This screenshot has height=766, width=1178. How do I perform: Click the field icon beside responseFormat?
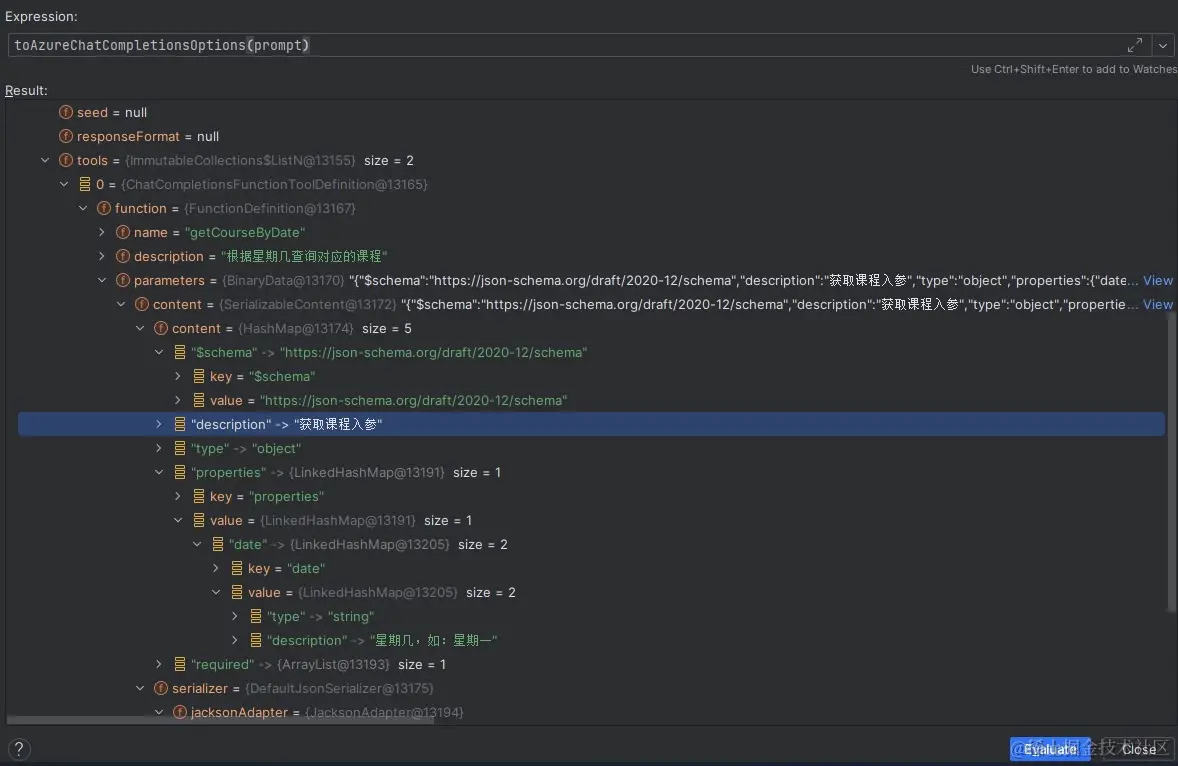[66, 136]
